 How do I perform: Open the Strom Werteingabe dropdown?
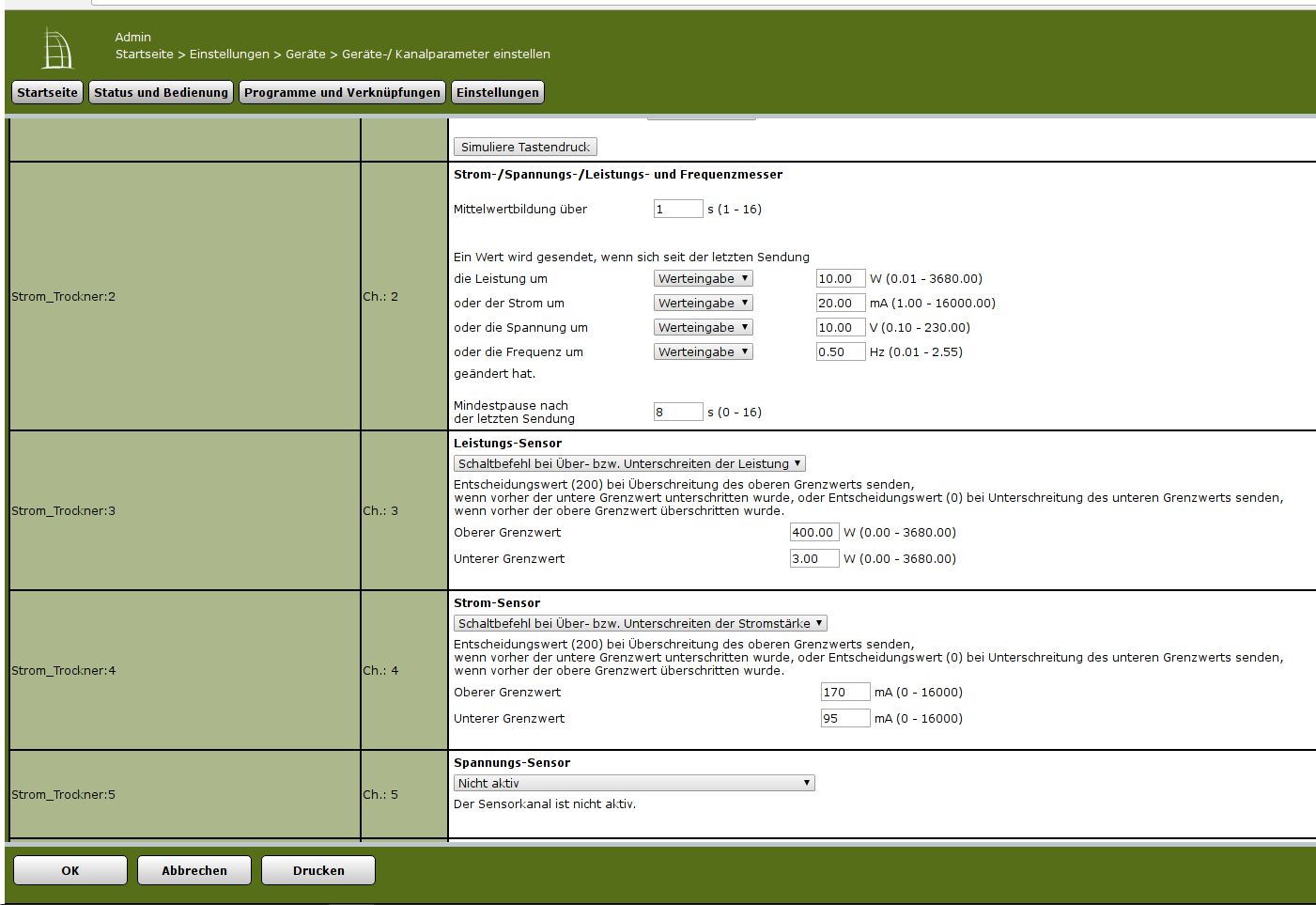tap(704, 303)
